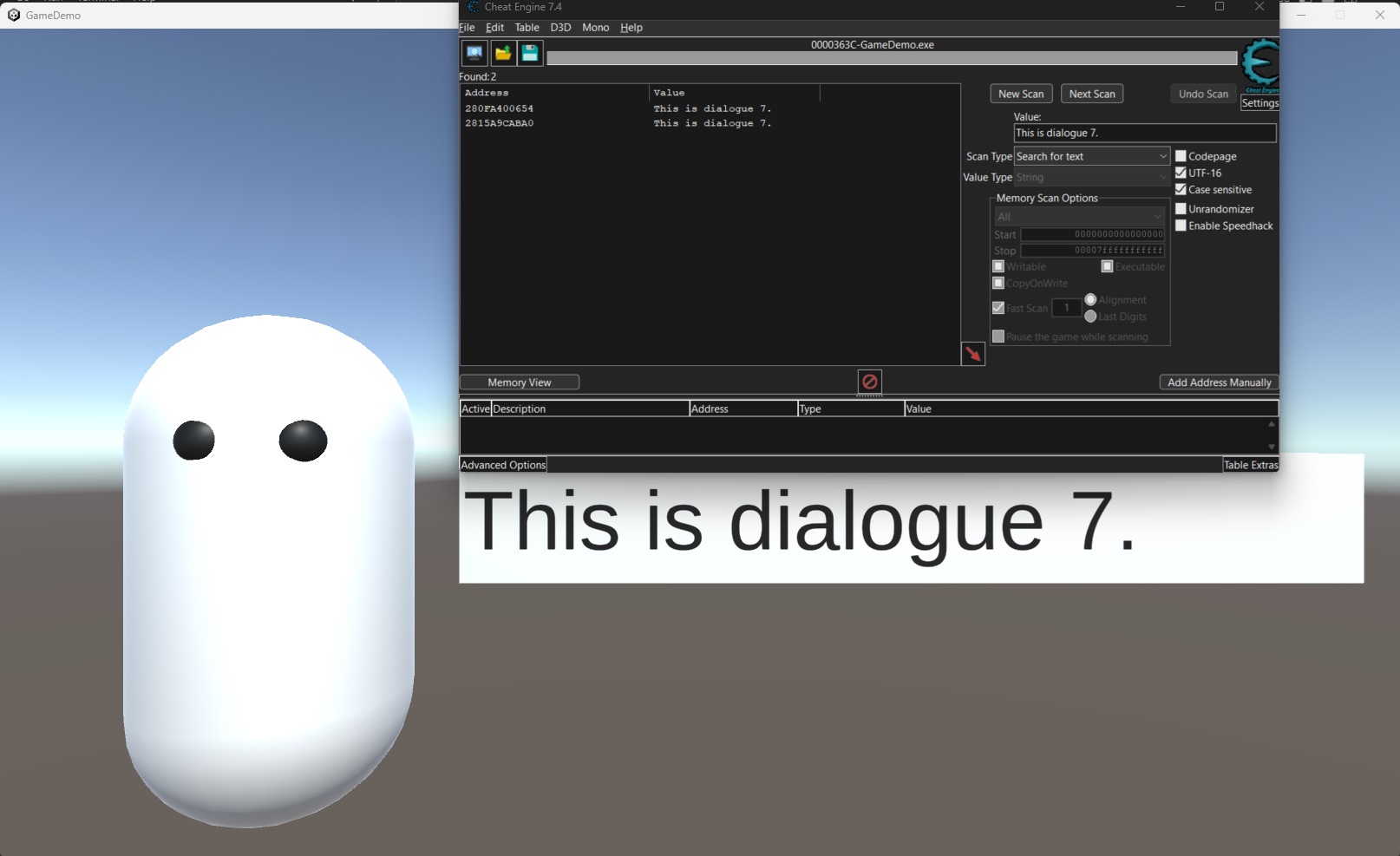Click the Description column header
Screen dimensions: 1400x856
coord(590,408)
